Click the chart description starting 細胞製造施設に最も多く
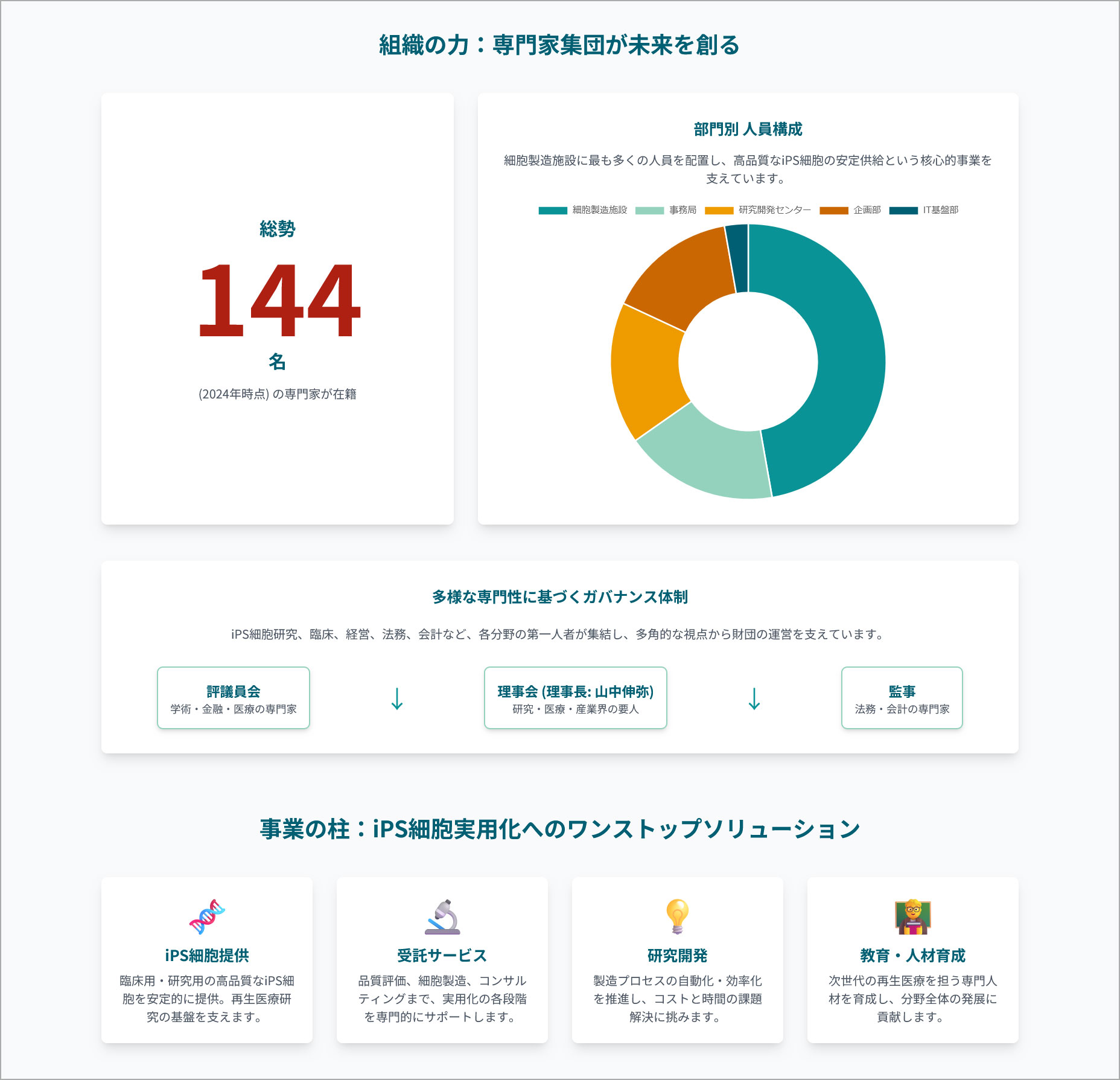1120x1080 pixels. [x=748, y=169]
